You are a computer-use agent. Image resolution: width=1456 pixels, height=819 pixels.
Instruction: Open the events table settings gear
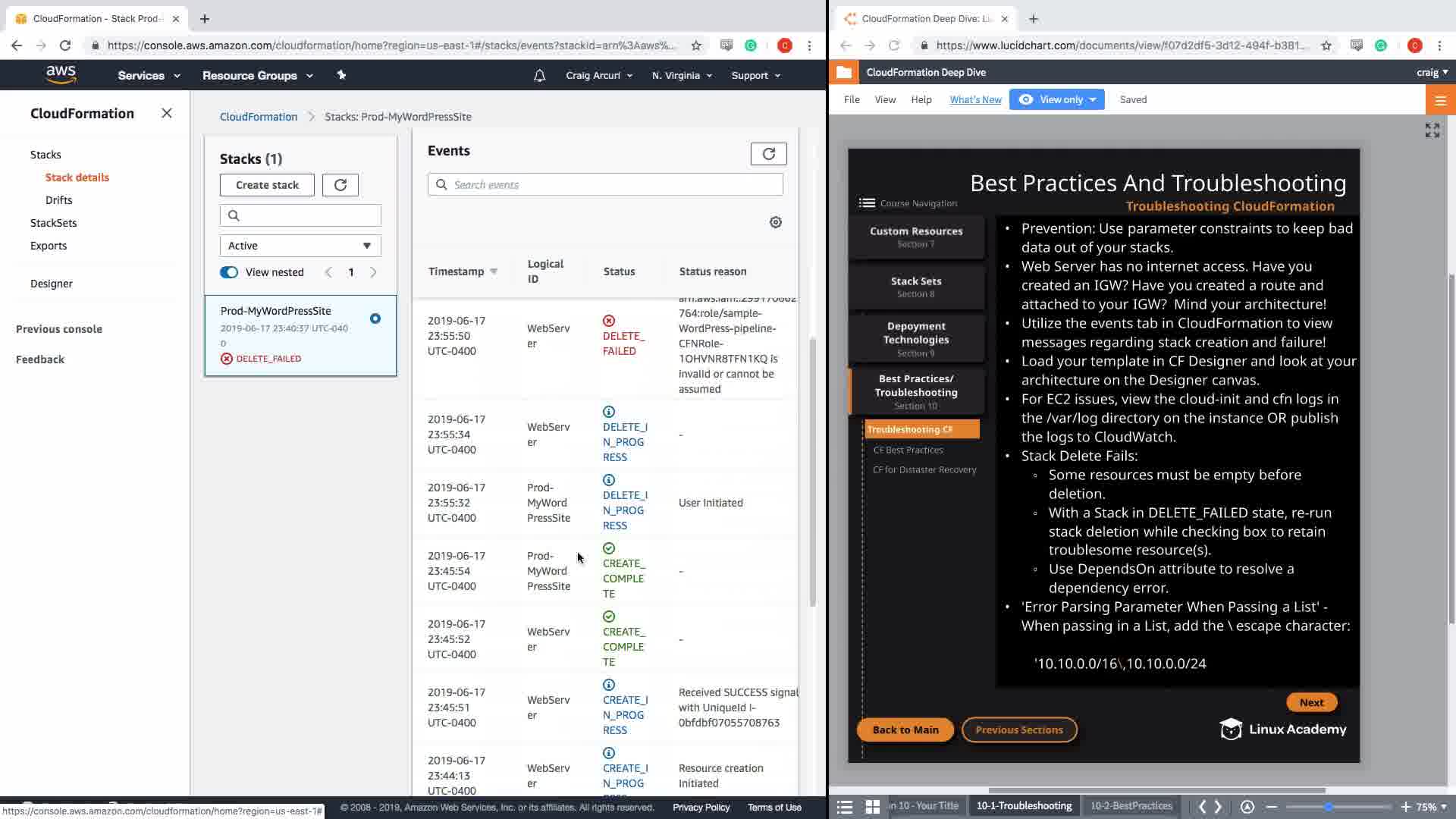775,222
